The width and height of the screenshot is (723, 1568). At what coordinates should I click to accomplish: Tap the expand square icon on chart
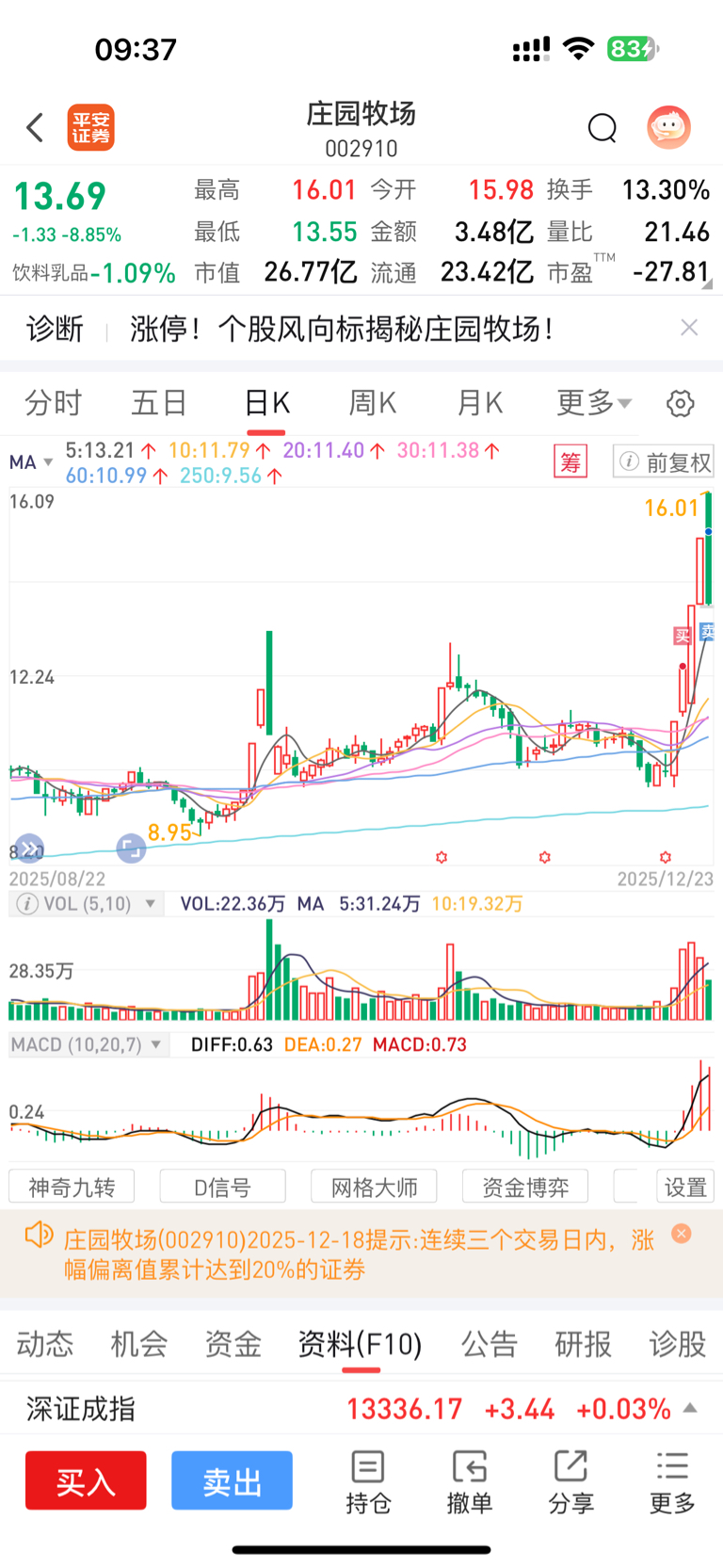point(131,848)
